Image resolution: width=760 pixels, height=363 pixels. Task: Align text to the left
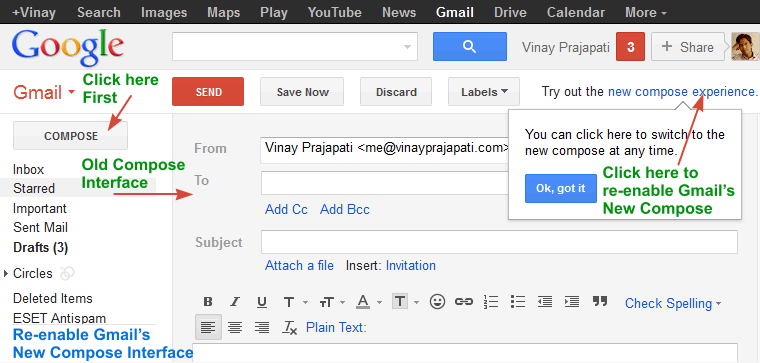pyautogui.click(x=208, y=327)
